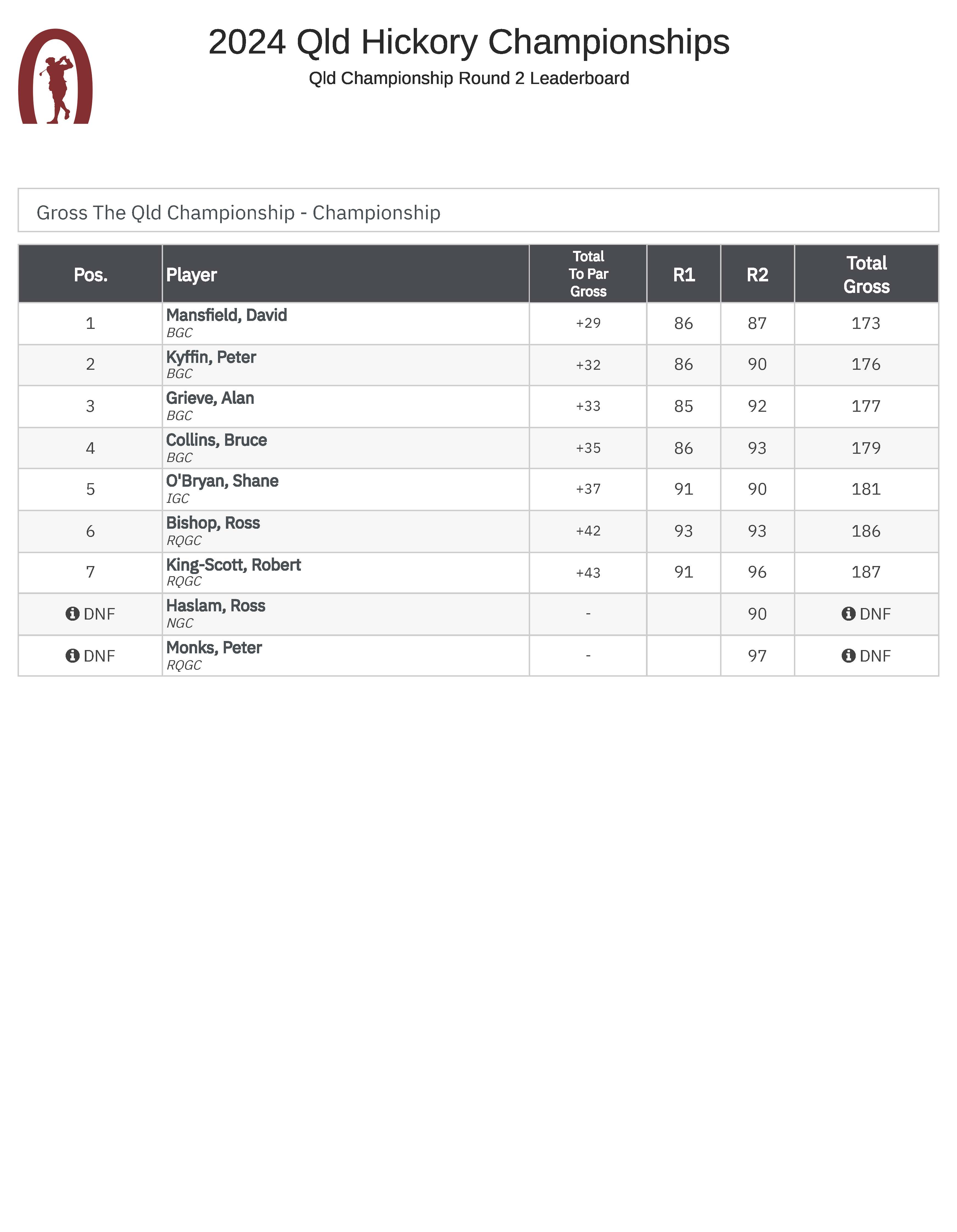
Task: Click King-Scott, Robert player entry
Action: tap(233, 565)
